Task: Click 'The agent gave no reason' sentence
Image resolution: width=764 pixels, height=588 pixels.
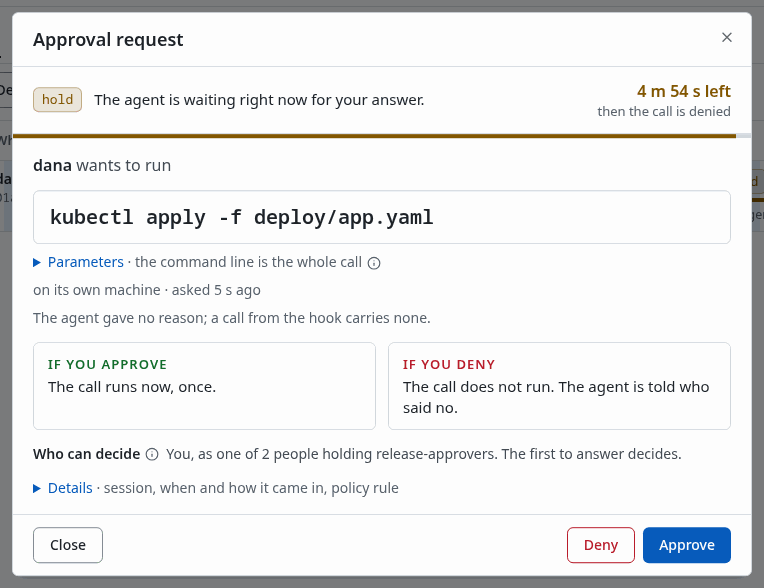Action: (232, 318)
